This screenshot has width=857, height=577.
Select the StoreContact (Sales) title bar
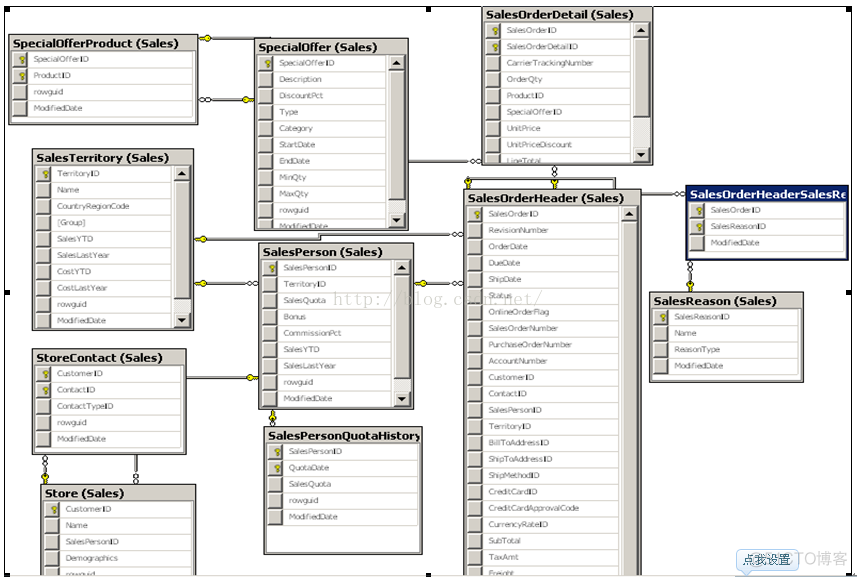[109, 358]
